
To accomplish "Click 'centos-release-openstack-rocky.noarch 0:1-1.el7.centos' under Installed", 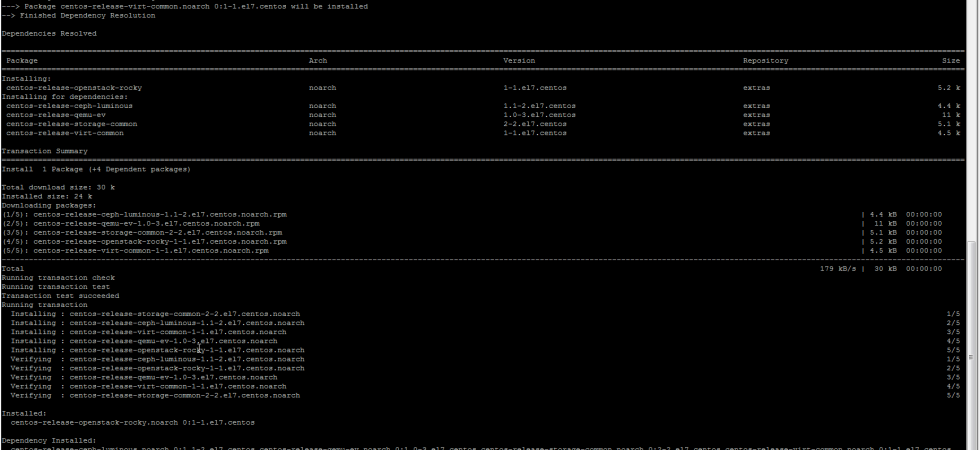I will point(132,423).
